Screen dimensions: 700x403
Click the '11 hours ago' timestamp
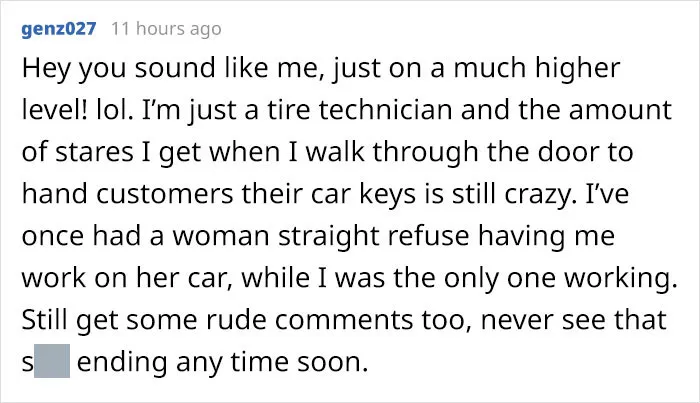click(x=166, y=29)
